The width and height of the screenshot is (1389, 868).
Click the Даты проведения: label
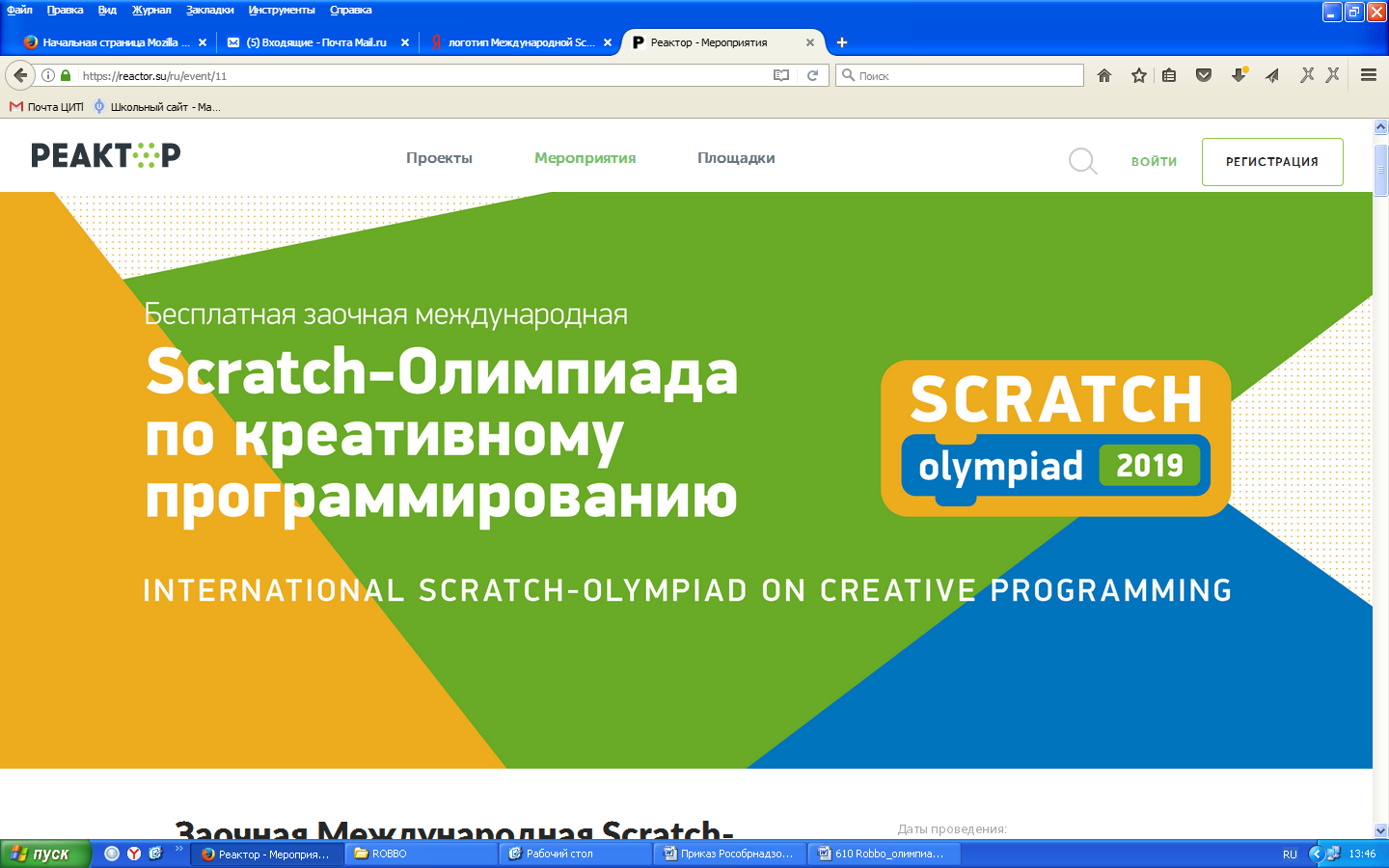click(x=952, y=828)
